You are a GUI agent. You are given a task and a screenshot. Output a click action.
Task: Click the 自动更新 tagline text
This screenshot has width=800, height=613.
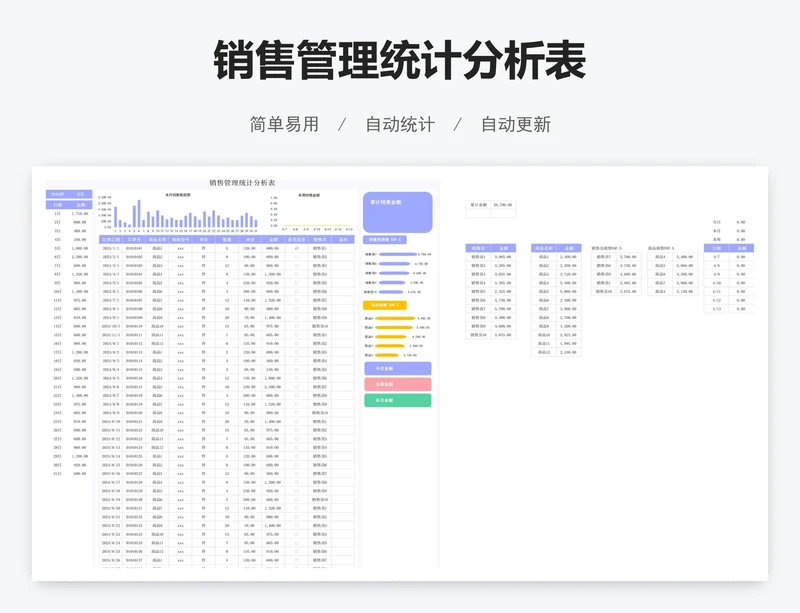point(516,124)
